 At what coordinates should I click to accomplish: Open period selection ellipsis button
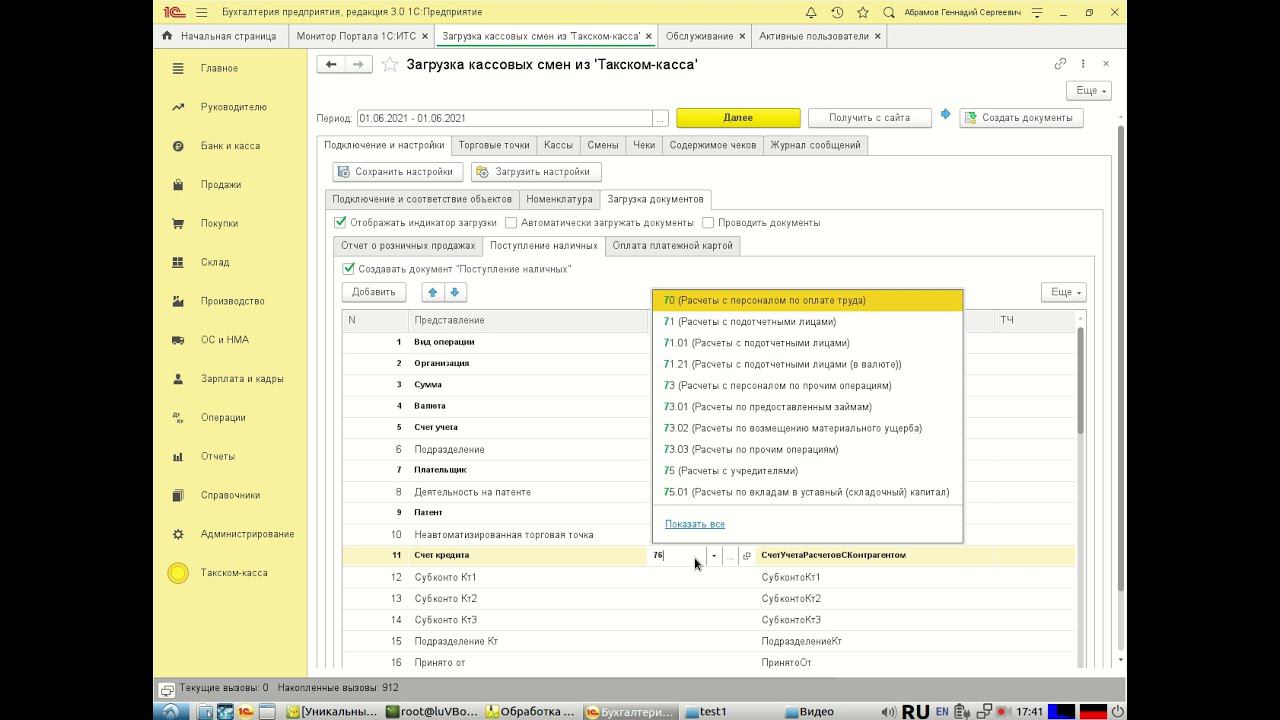660,118
